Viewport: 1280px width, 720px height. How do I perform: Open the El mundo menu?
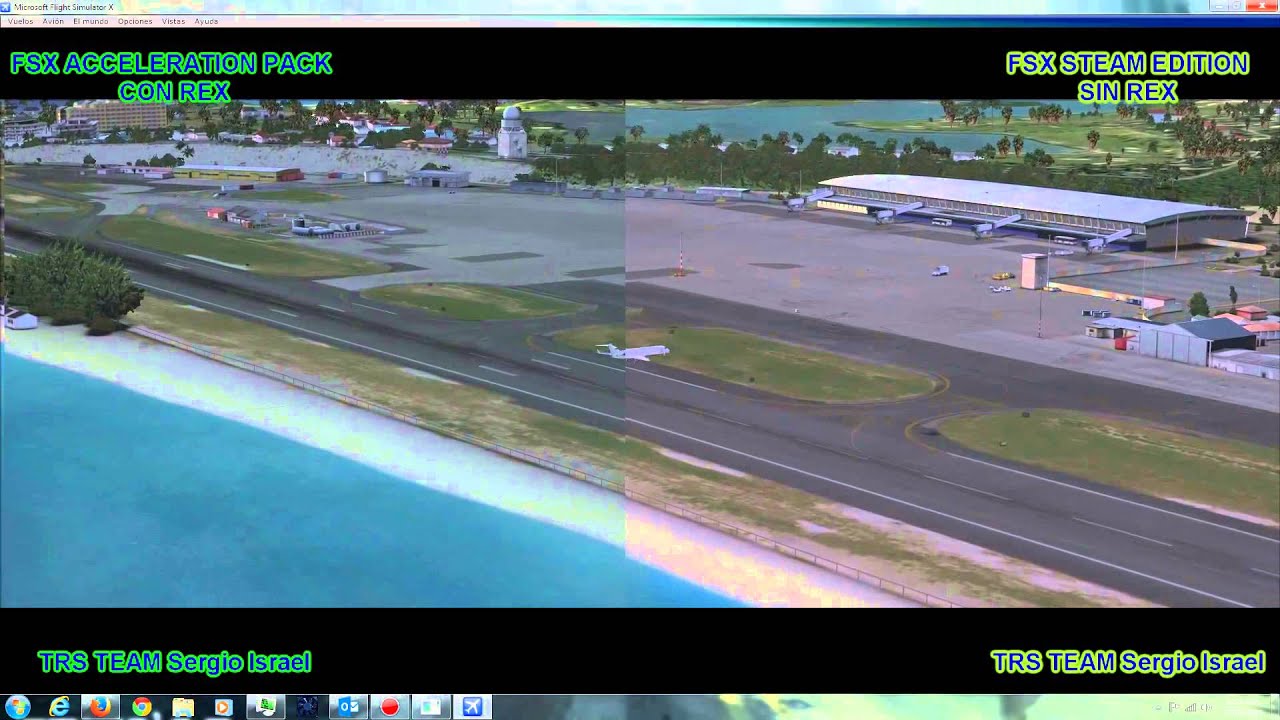[x=90, y=21]
